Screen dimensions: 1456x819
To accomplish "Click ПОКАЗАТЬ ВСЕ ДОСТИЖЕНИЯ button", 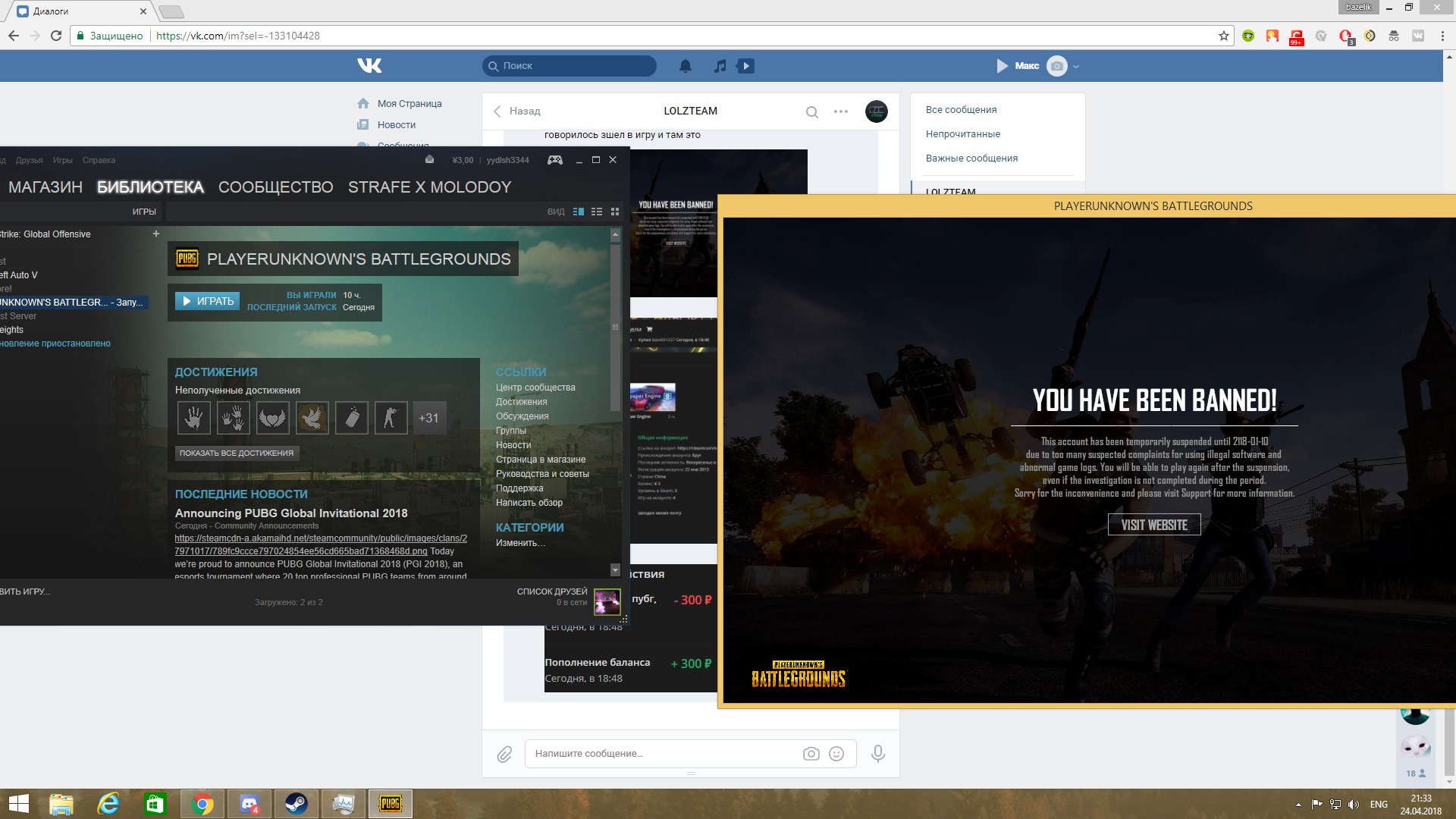I will [x=237, y=453].
